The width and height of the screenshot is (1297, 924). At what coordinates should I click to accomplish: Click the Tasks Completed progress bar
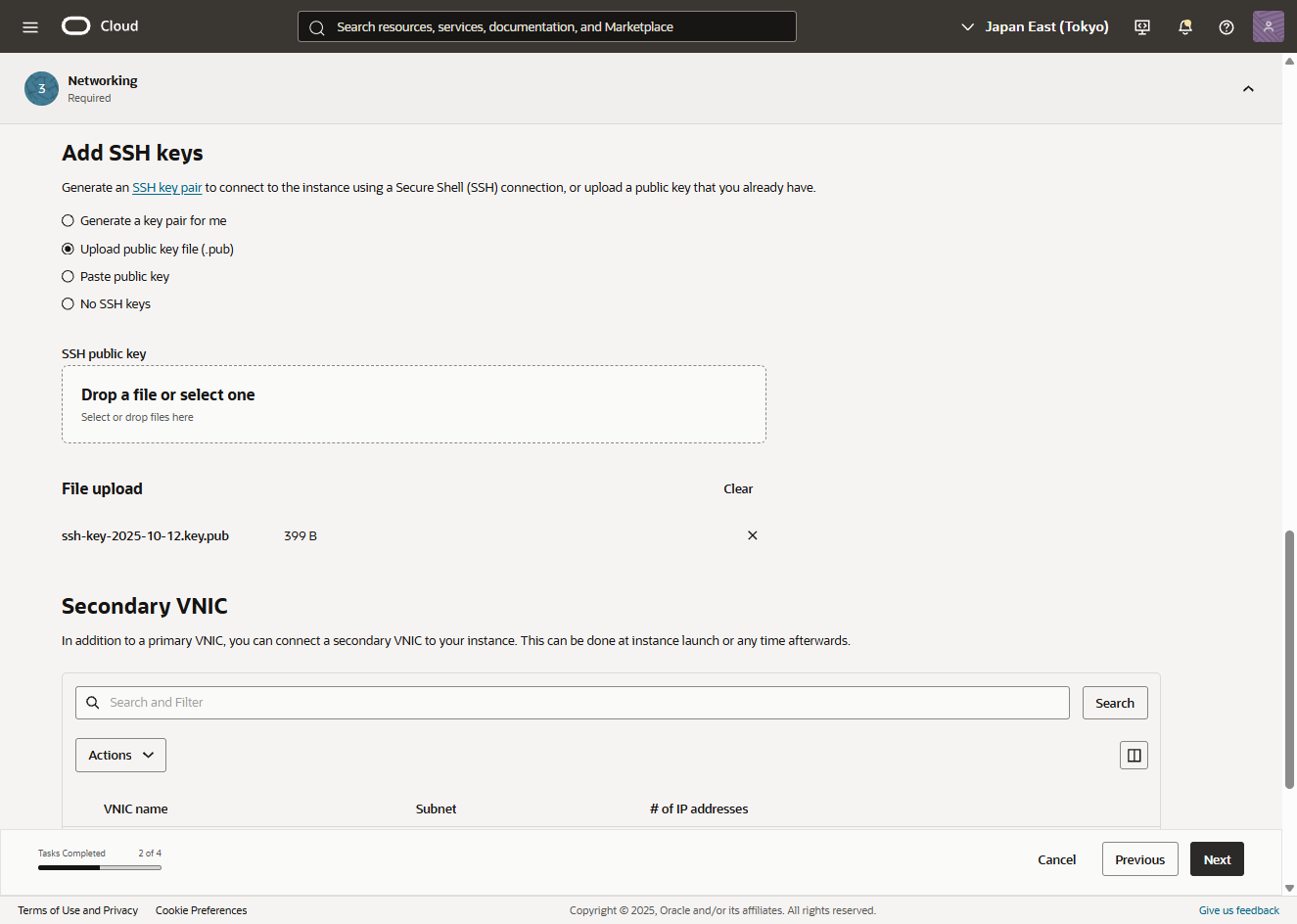[100, 867]
